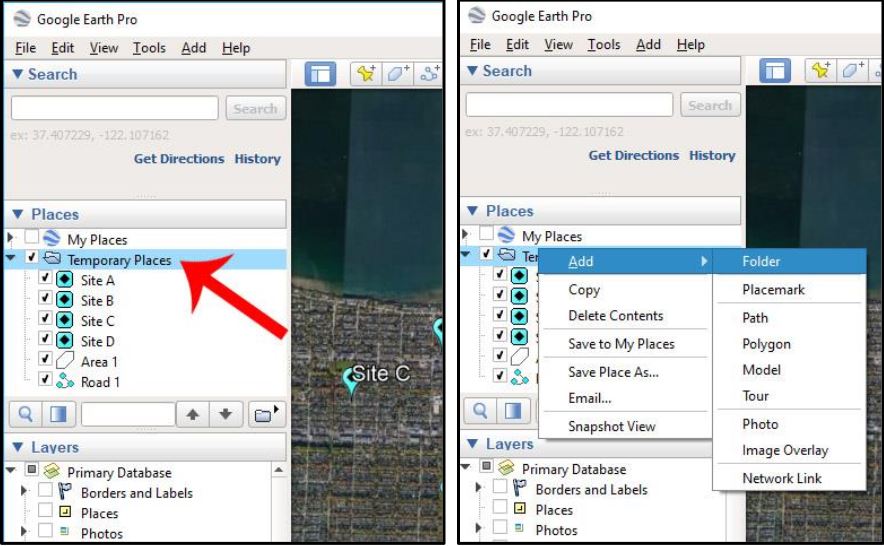Click the Area 1 polygon icon in left window
The width and height of the screenshot is (884, 546).
(x=65, y=361)
